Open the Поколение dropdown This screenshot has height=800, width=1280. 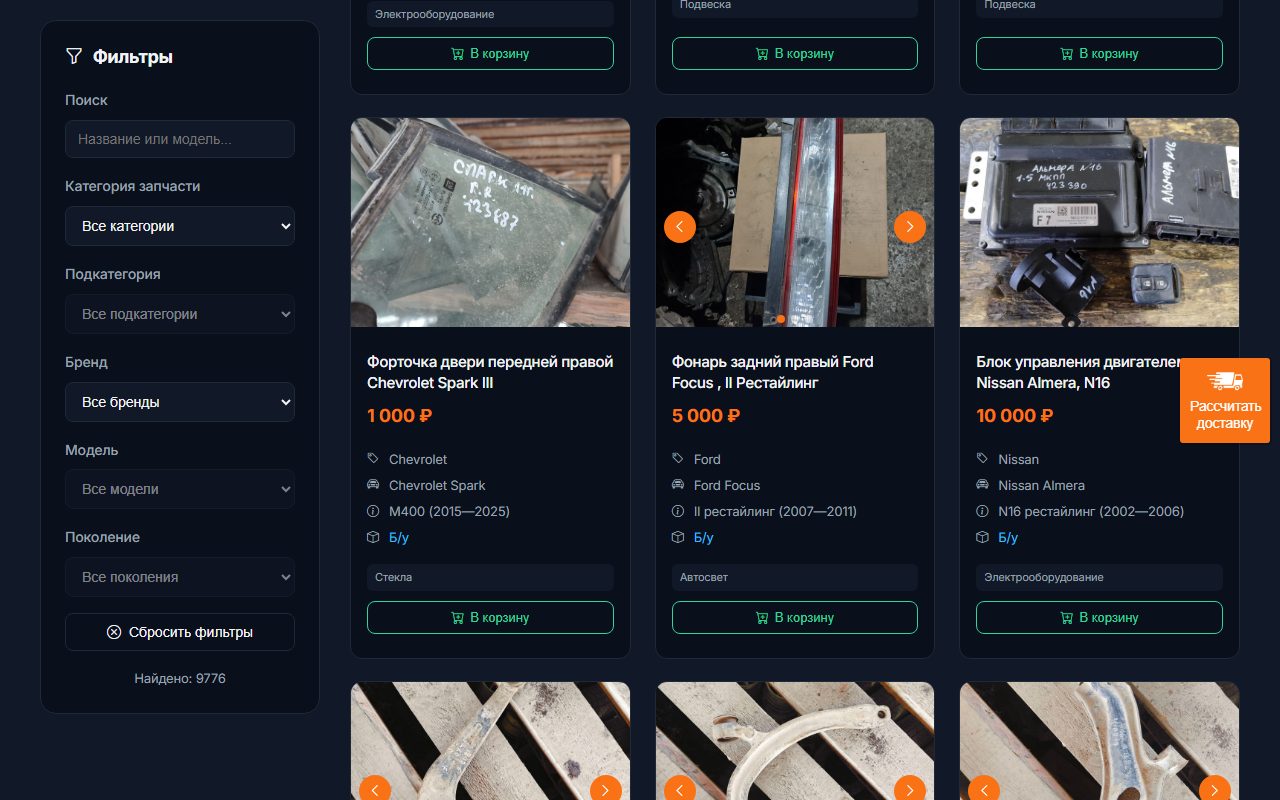click(x=180, y=577)
